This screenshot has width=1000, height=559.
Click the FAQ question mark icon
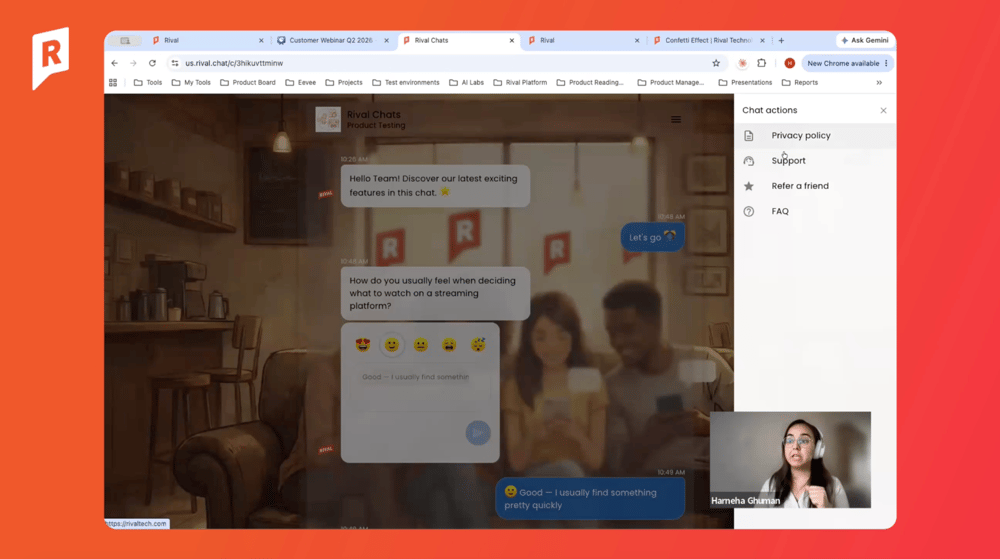tap(749, 212)
